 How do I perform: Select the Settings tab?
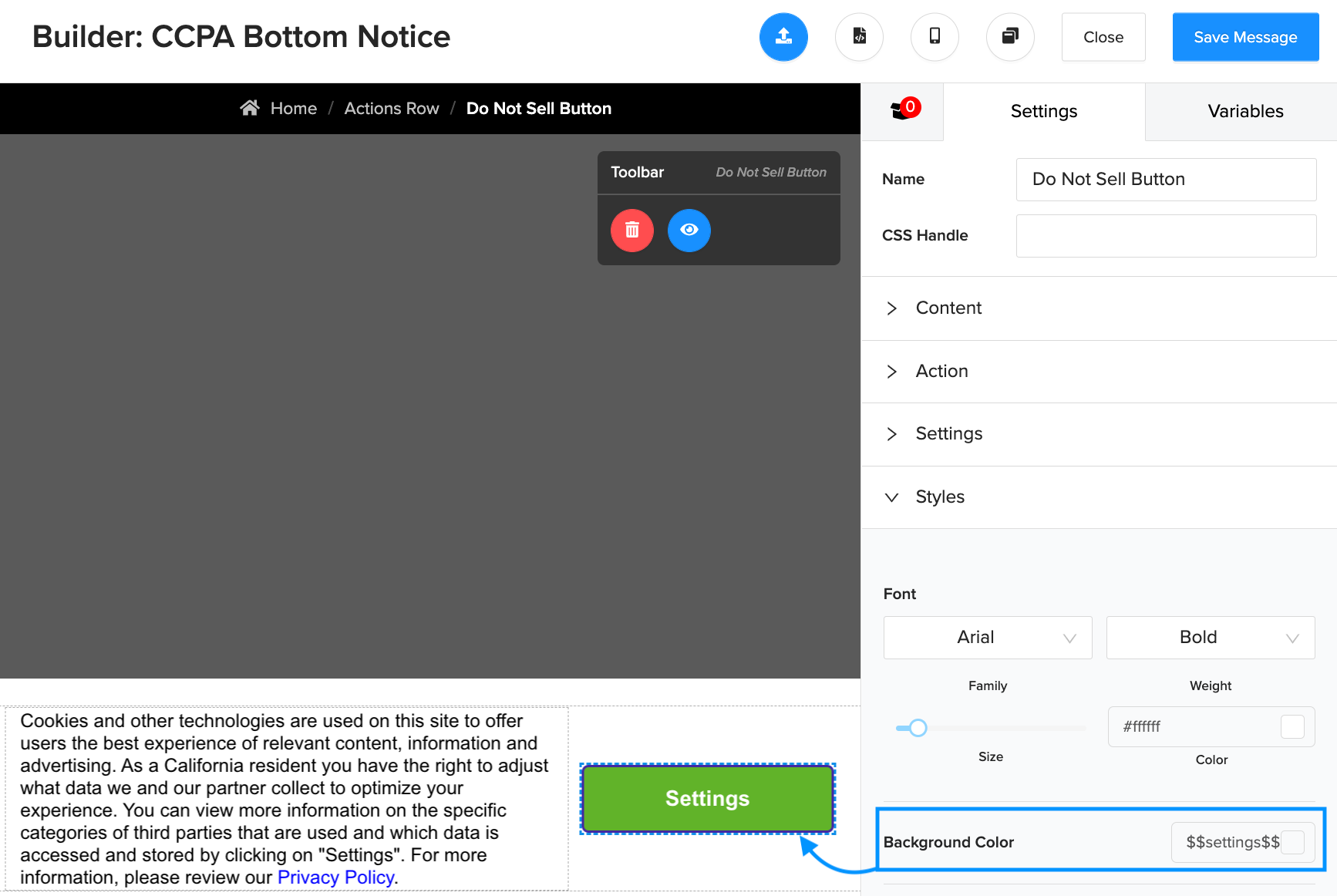coord(1043,111)
